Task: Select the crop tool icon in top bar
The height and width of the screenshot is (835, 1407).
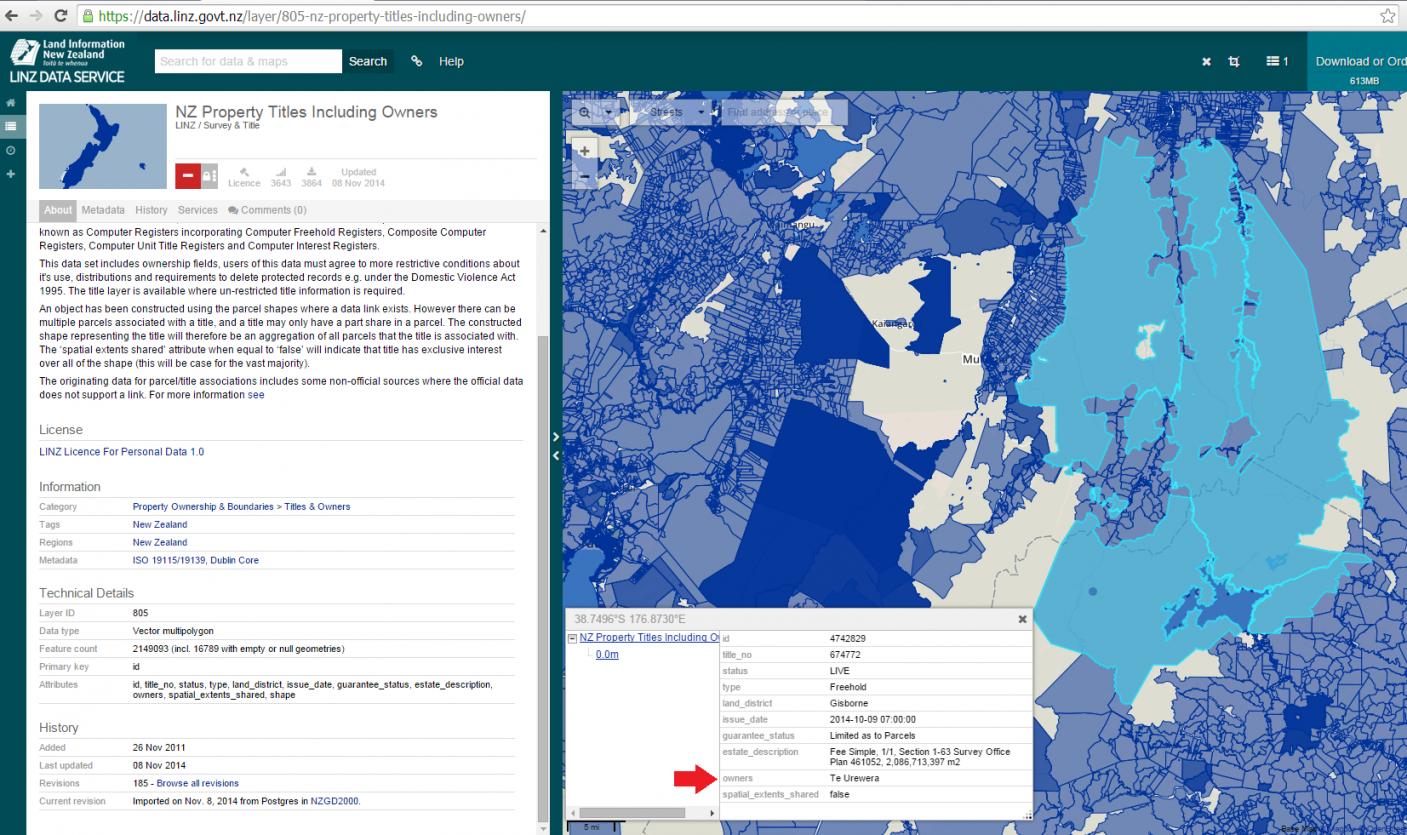Action: (x=1234, y=61)
